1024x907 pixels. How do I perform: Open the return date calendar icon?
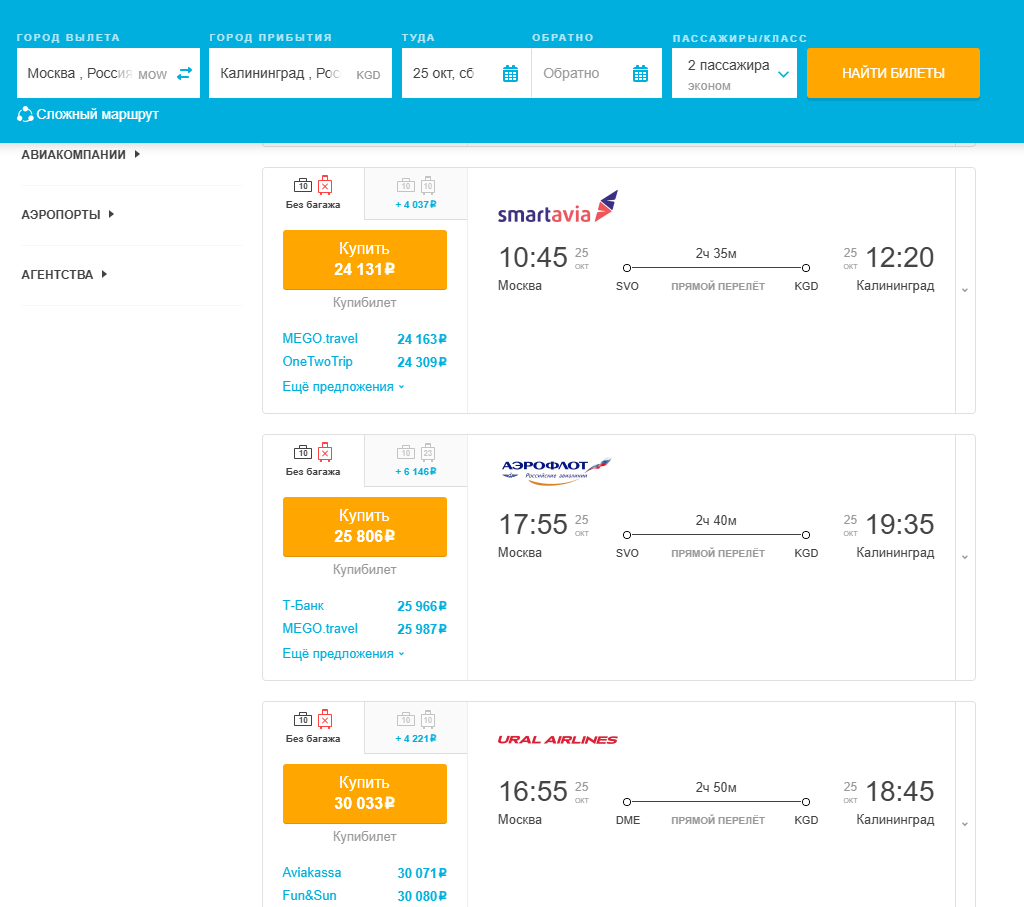[x=641, y=73]
